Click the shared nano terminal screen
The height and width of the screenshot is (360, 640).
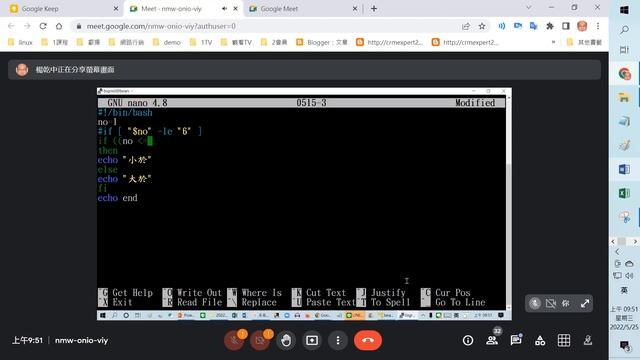[x=304, y=204]
